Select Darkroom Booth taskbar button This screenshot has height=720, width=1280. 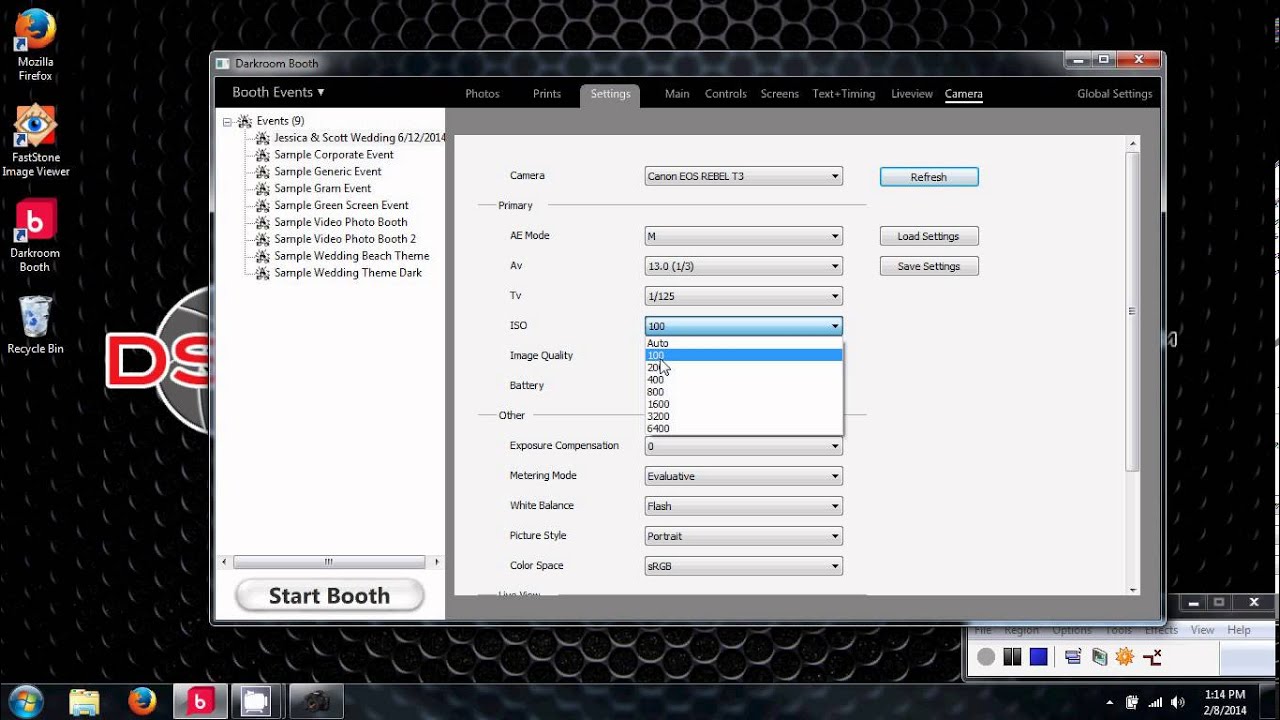click(x=200, y=702)
